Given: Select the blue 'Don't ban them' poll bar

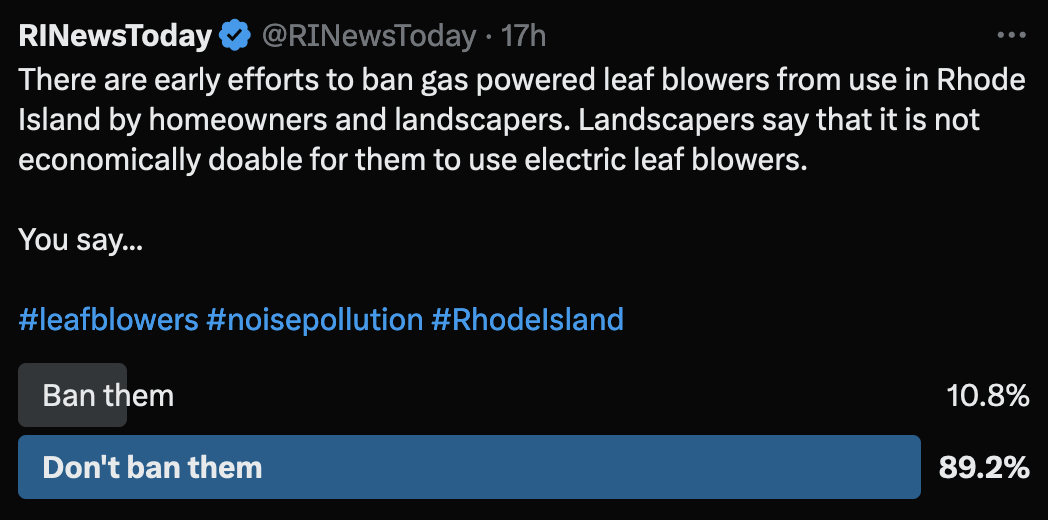Looking at the screenshot, I should point(468,467).
